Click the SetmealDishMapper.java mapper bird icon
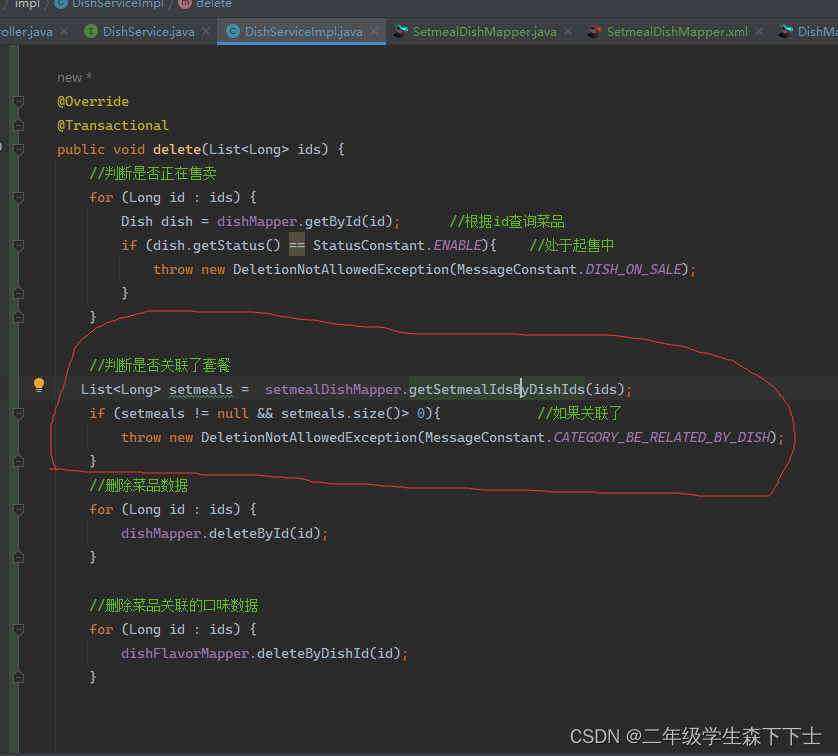This screenshot has height=756, width=838. click(x=400, y=32)
